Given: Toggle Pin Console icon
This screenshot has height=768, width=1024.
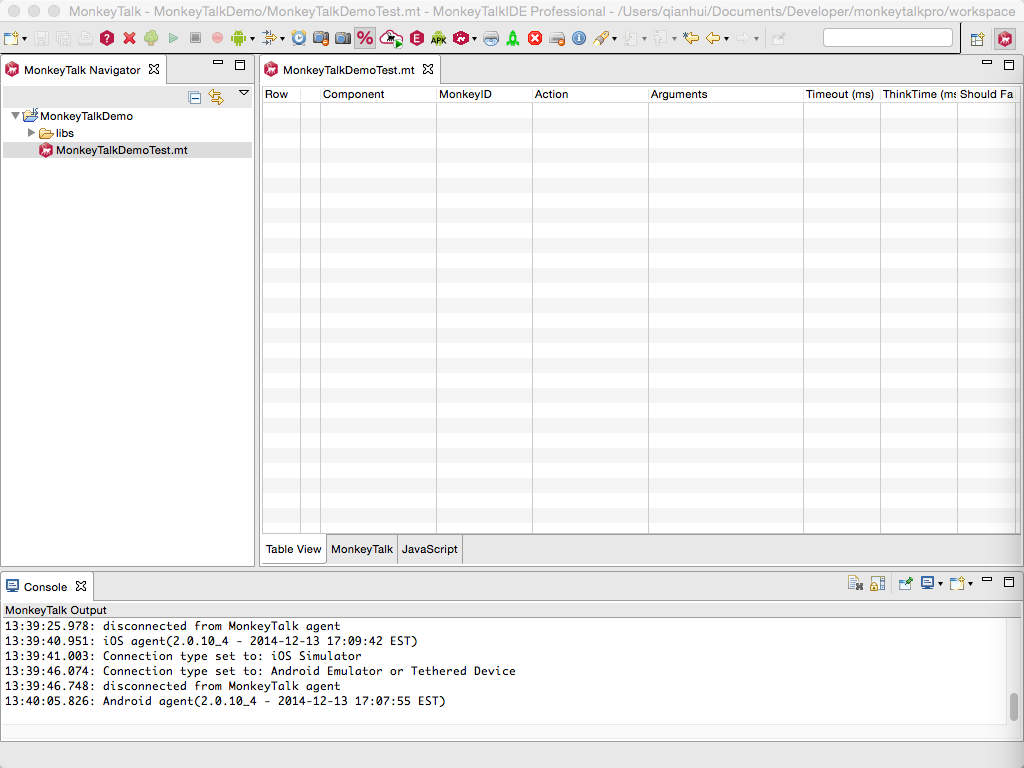Looking at the screenshot, I should [905, 583].
